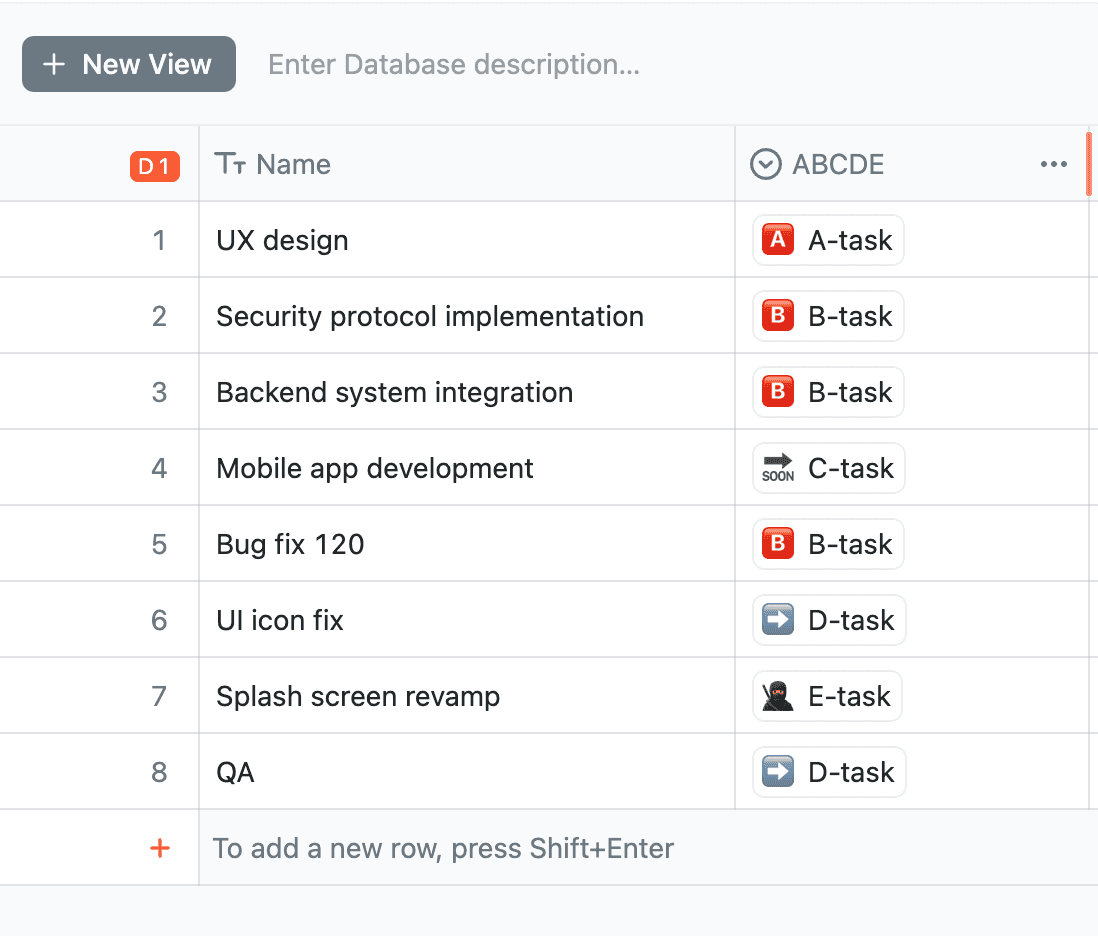The height and width of the screenshot is (936, 1098).
Task: Open B-task dropdown for Security protocol implementation
Action: pos(828,317)
